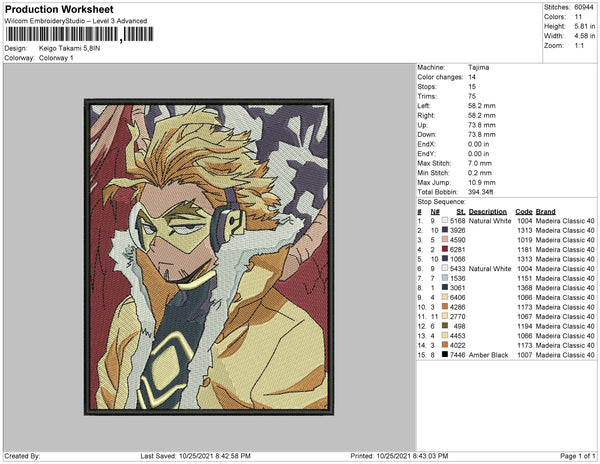Image resolution: width=600 pixels, height=464 pixels.
Task: Click thread code '1194' in stop 12
Action: [525, 326]
